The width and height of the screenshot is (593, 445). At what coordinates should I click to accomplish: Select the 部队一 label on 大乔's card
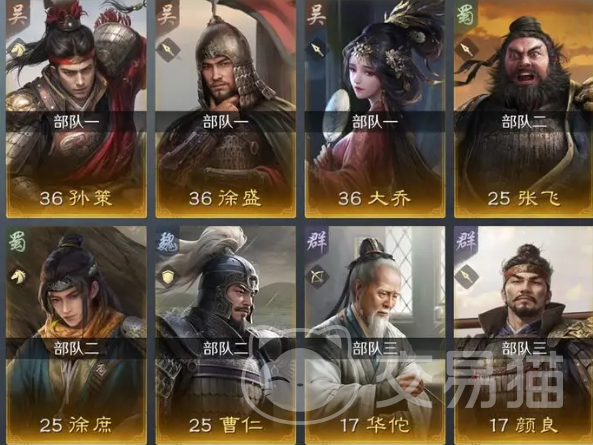coord(375,122)
